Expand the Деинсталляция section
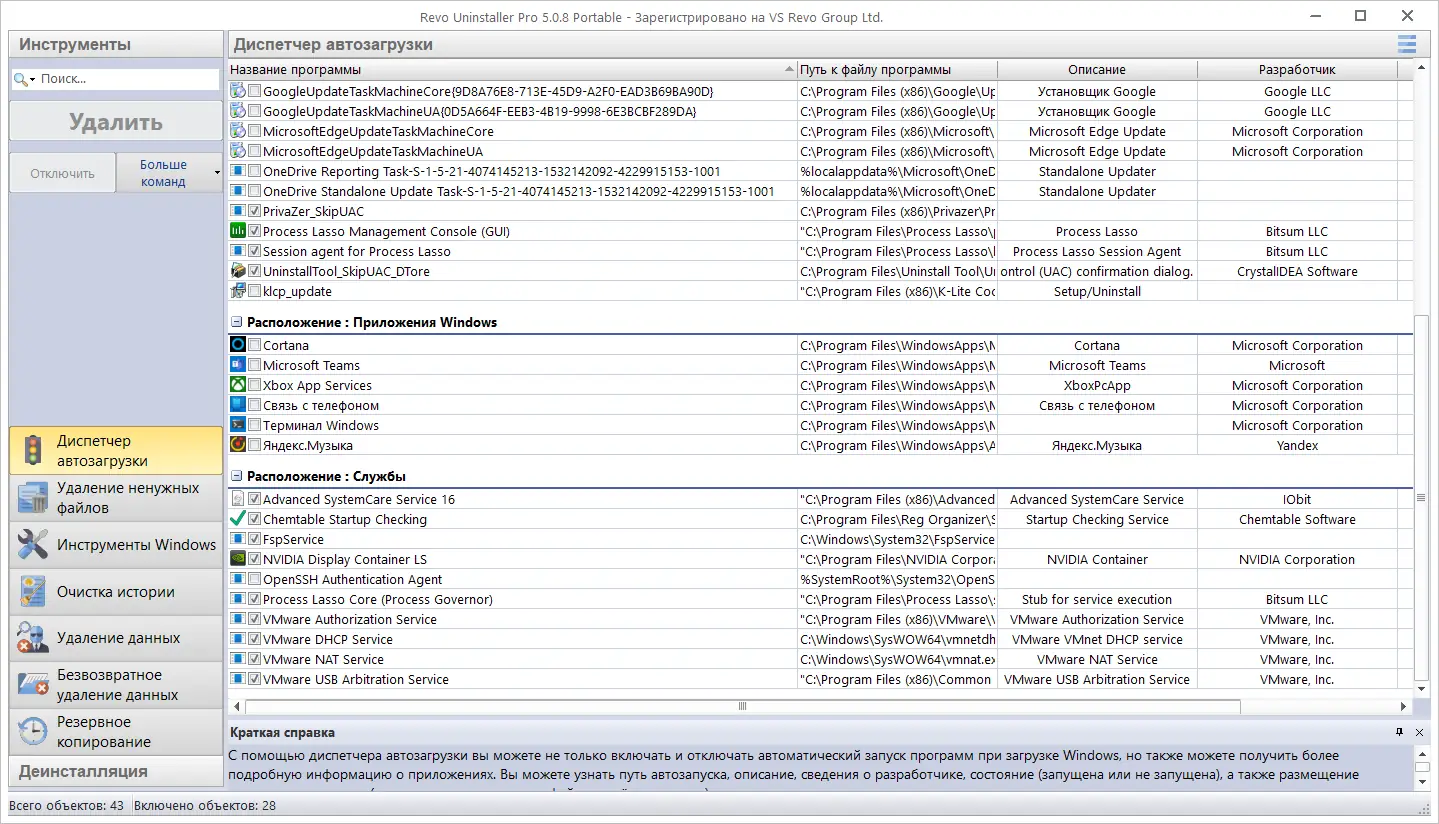 click(116, 771)
